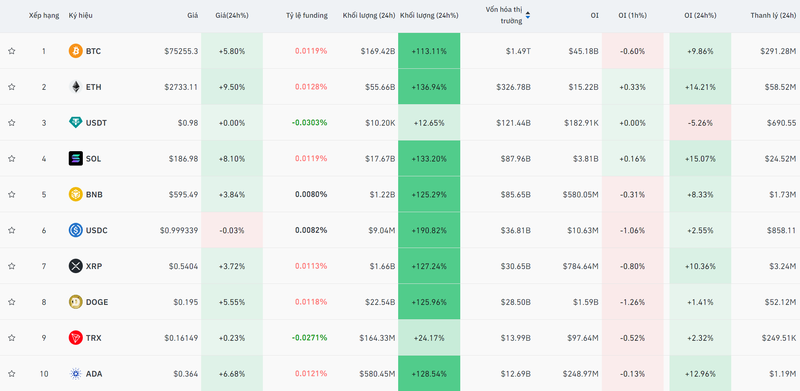Toggle the favorite star for BTC
The width and height of the screenshot is (800, 391).
[12, 51]
